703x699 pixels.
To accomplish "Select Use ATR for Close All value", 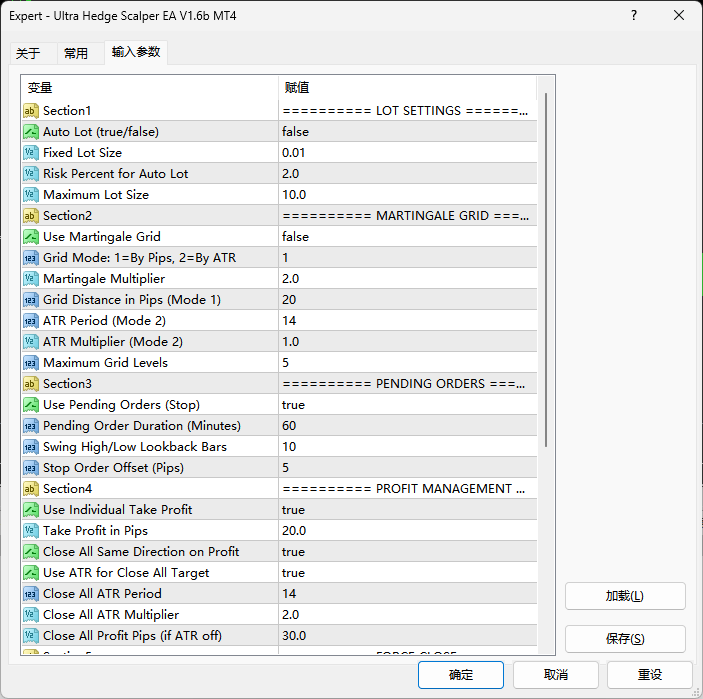I will 406,573.
